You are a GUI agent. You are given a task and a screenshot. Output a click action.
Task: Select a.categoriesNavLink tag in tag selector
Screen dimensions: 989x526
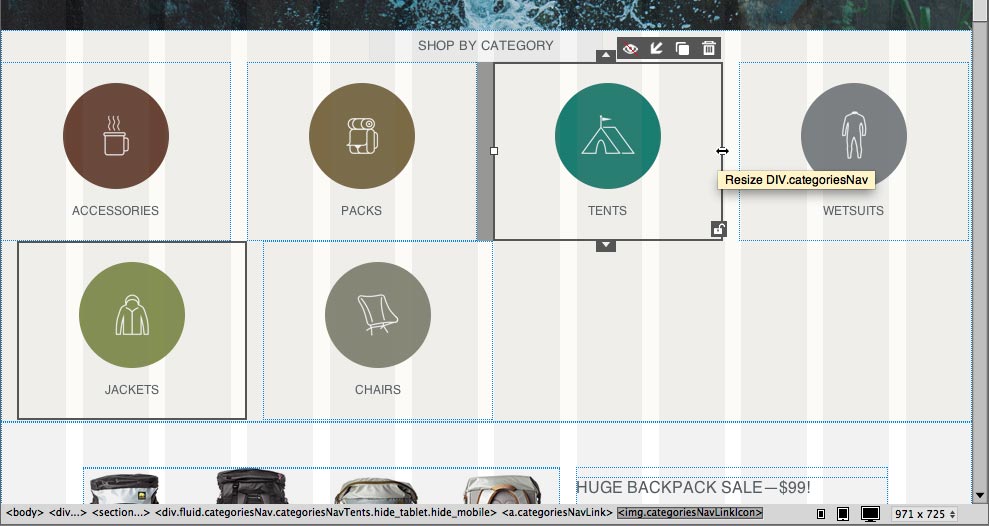(x=558, y=512)
